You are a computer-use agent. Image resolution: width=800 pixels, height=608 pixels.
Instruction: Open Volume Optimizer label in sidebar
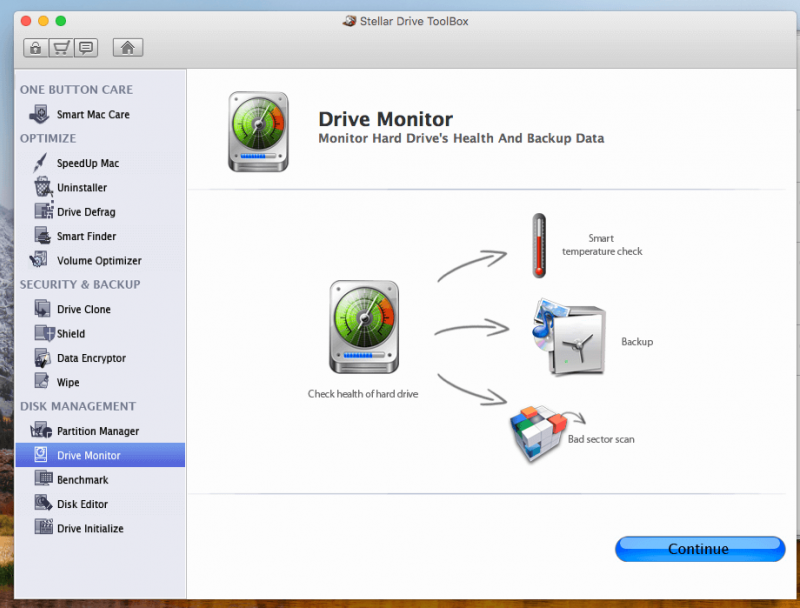coord(99,261)
